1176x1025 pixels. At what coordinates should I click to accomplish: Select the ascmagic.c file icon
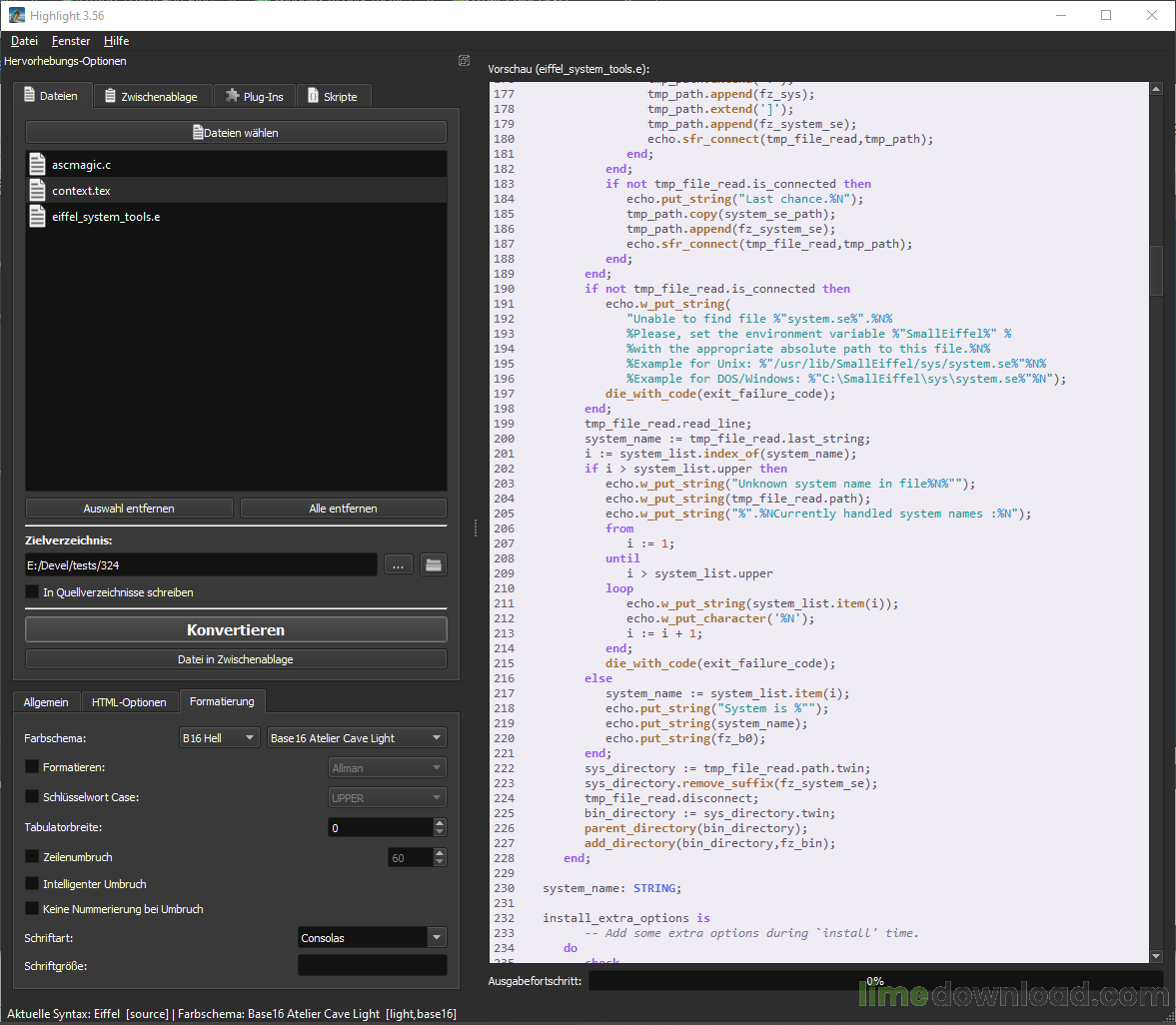pyautogui.click(x=38, y=165)
